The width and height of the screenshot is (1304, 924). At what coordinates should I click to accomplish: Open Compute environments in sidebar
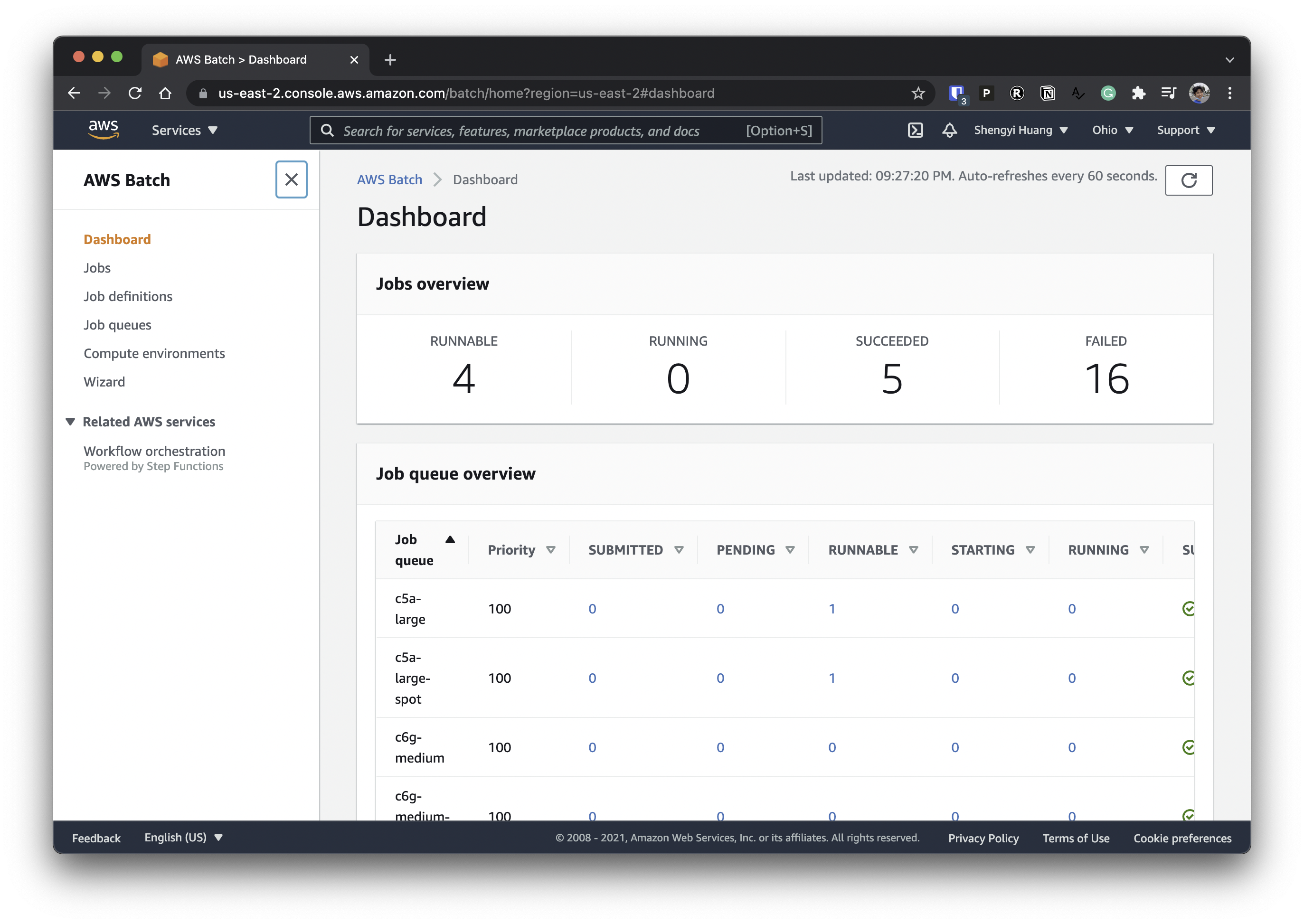(x=153, y=353)
